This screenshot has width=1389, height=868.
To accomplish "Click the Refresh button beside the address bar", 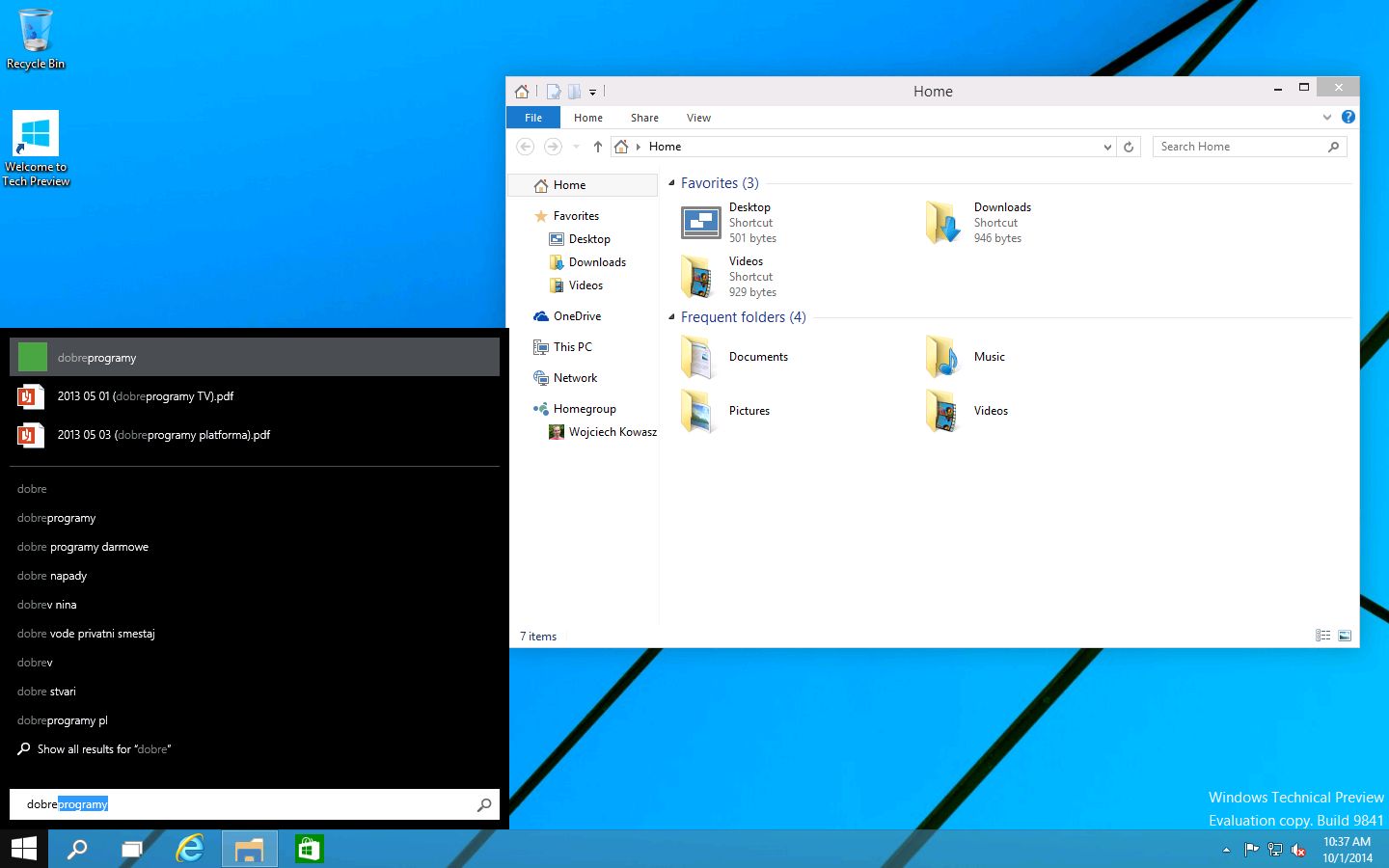I will pyautogui.click(x=1129, y=147).
